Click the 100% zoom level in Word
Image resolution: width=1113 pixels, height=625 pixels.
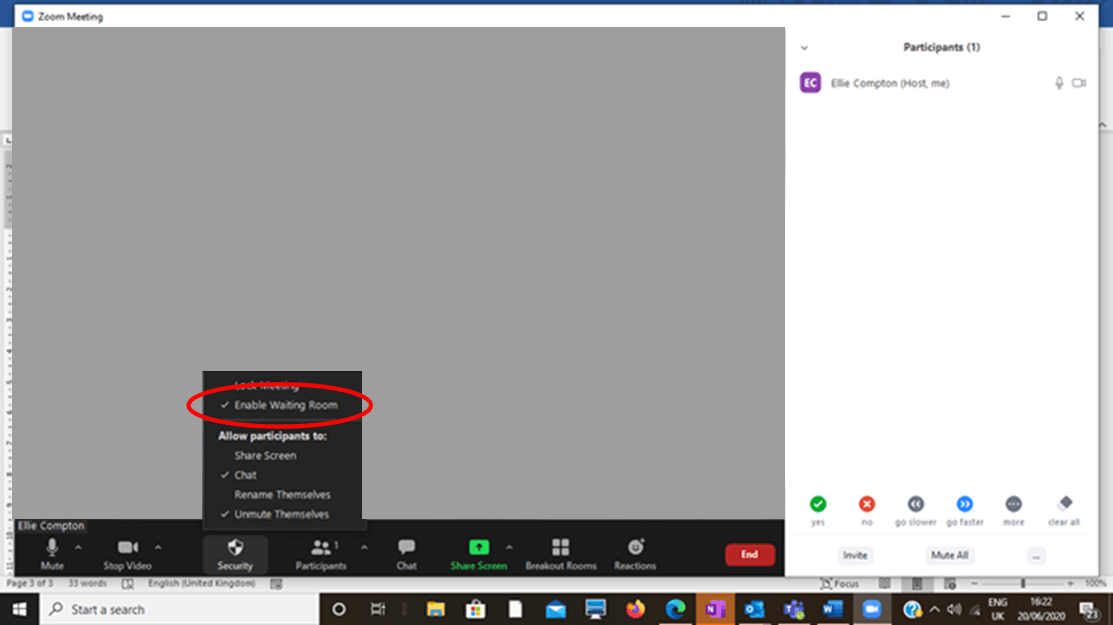[1096, 584]
